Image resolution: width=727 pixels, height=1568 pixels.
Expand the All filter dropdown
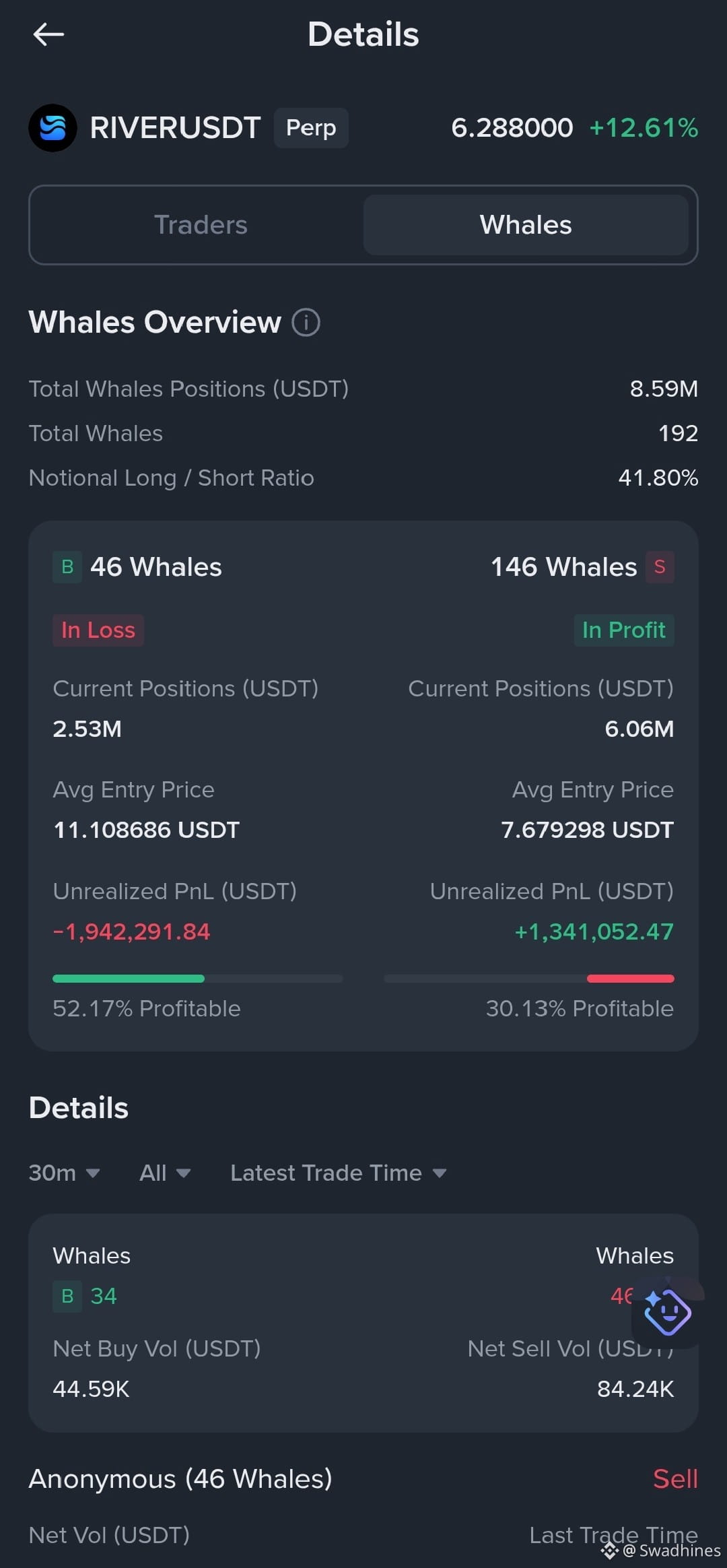tap(165, 1173)
